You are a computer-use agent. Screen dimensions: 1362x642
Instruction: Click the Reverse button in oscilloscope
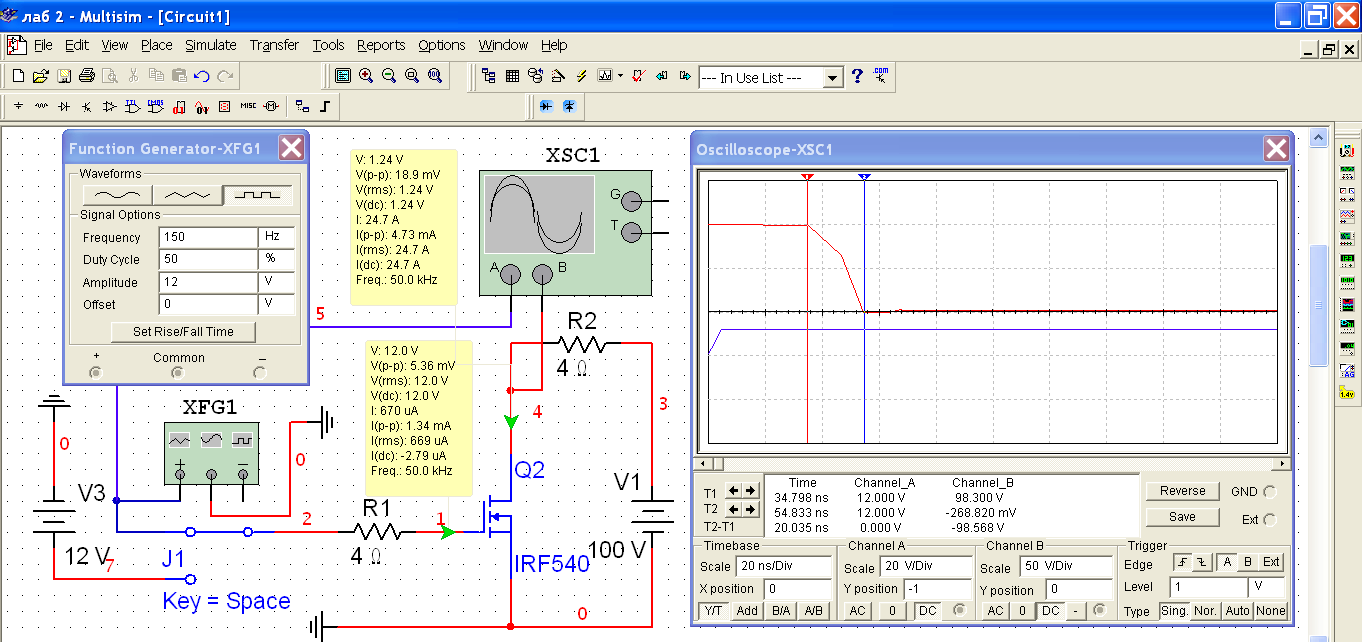point(1182,491)
